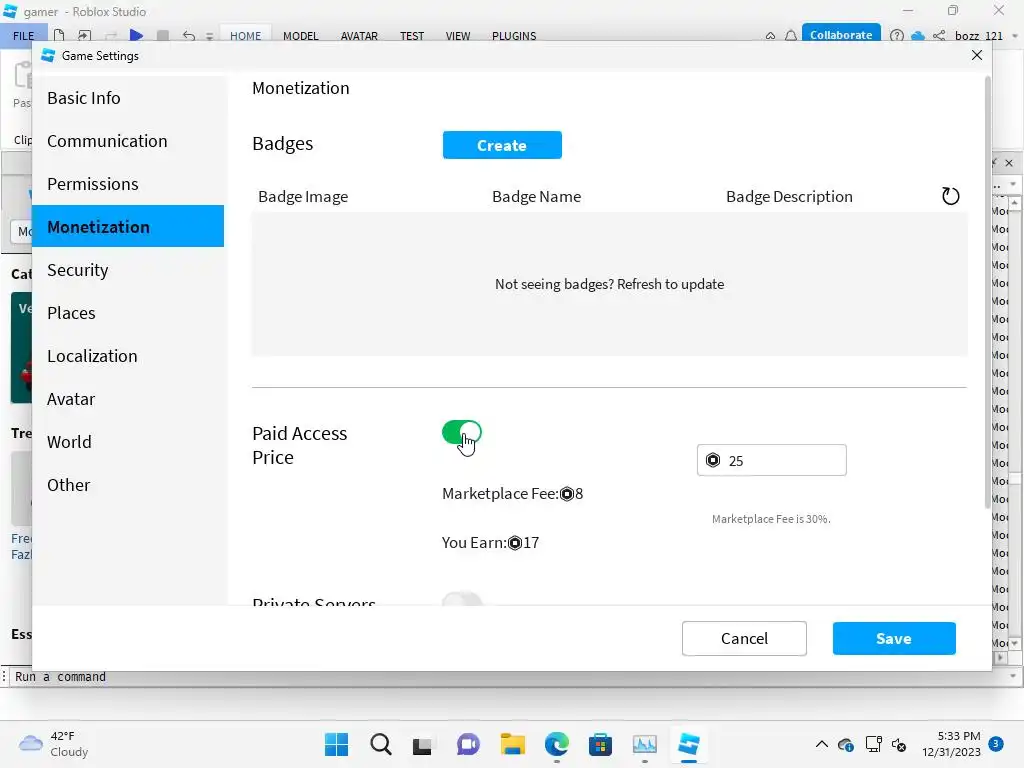This screenshot has height=768, width=1024.
Task: Open Other settings section
Action: pos(128,485)
